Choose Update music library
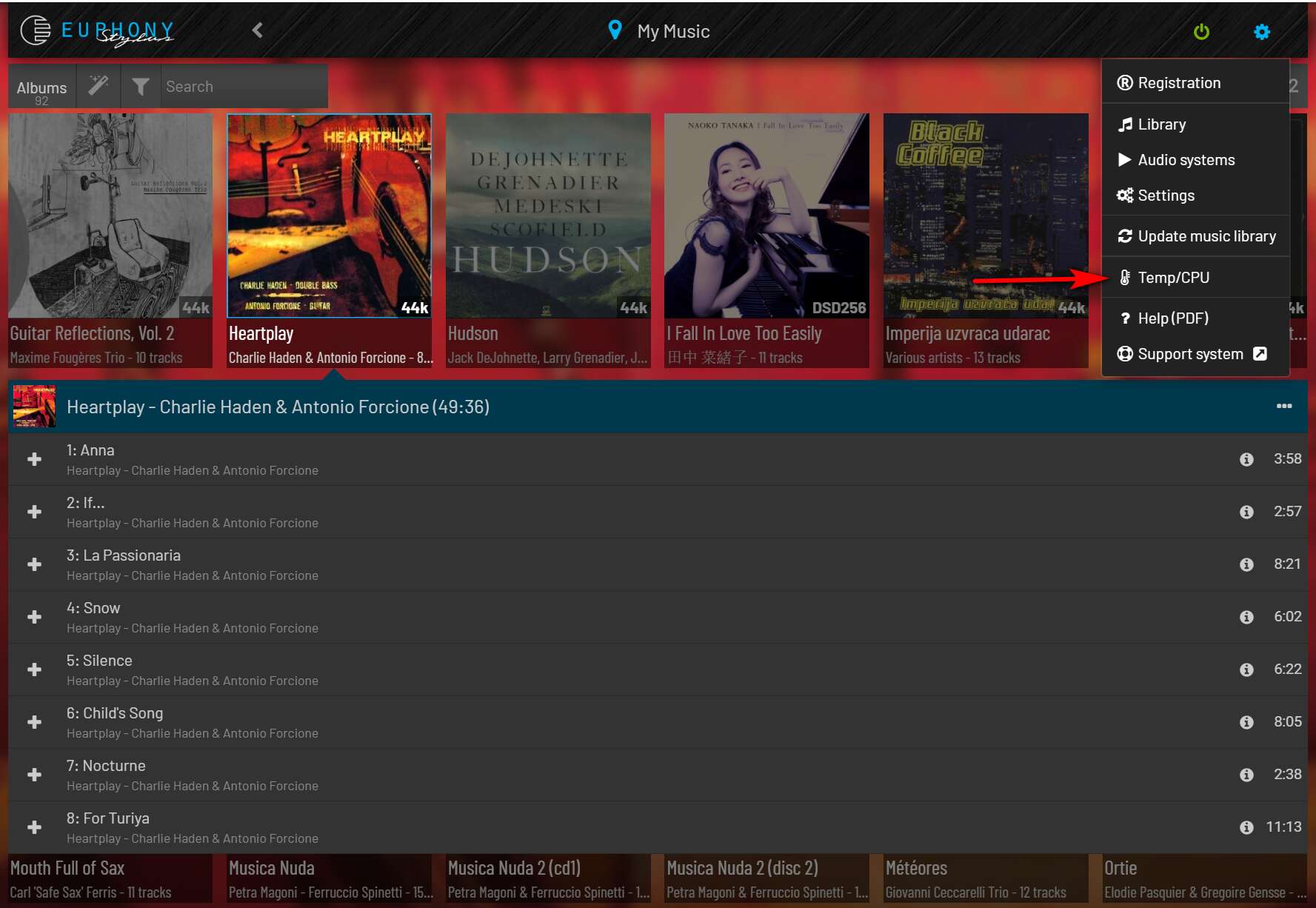This screenshot has width=1316, height=908. [x=1195, y=236]
